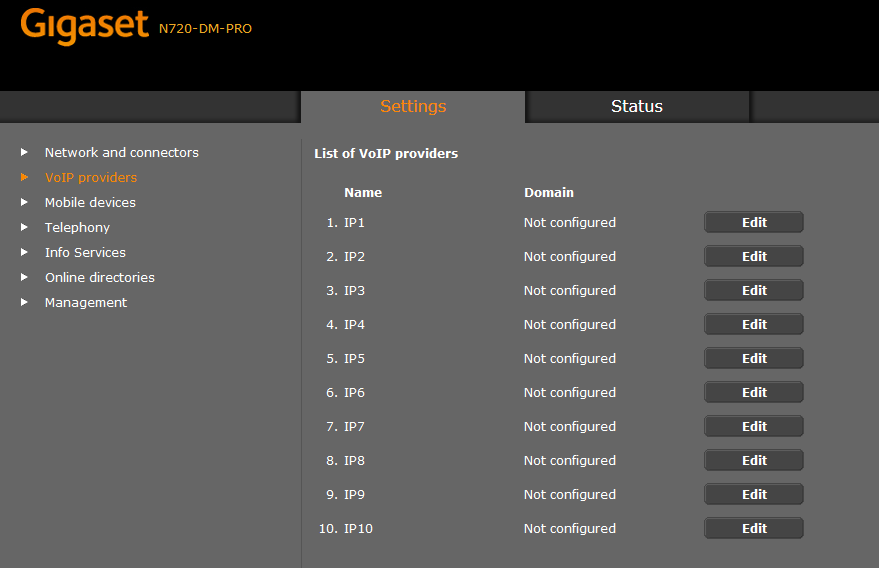Go to Mobile devices settings
This screenshot has width=879, height=568.
click(90, 202)
